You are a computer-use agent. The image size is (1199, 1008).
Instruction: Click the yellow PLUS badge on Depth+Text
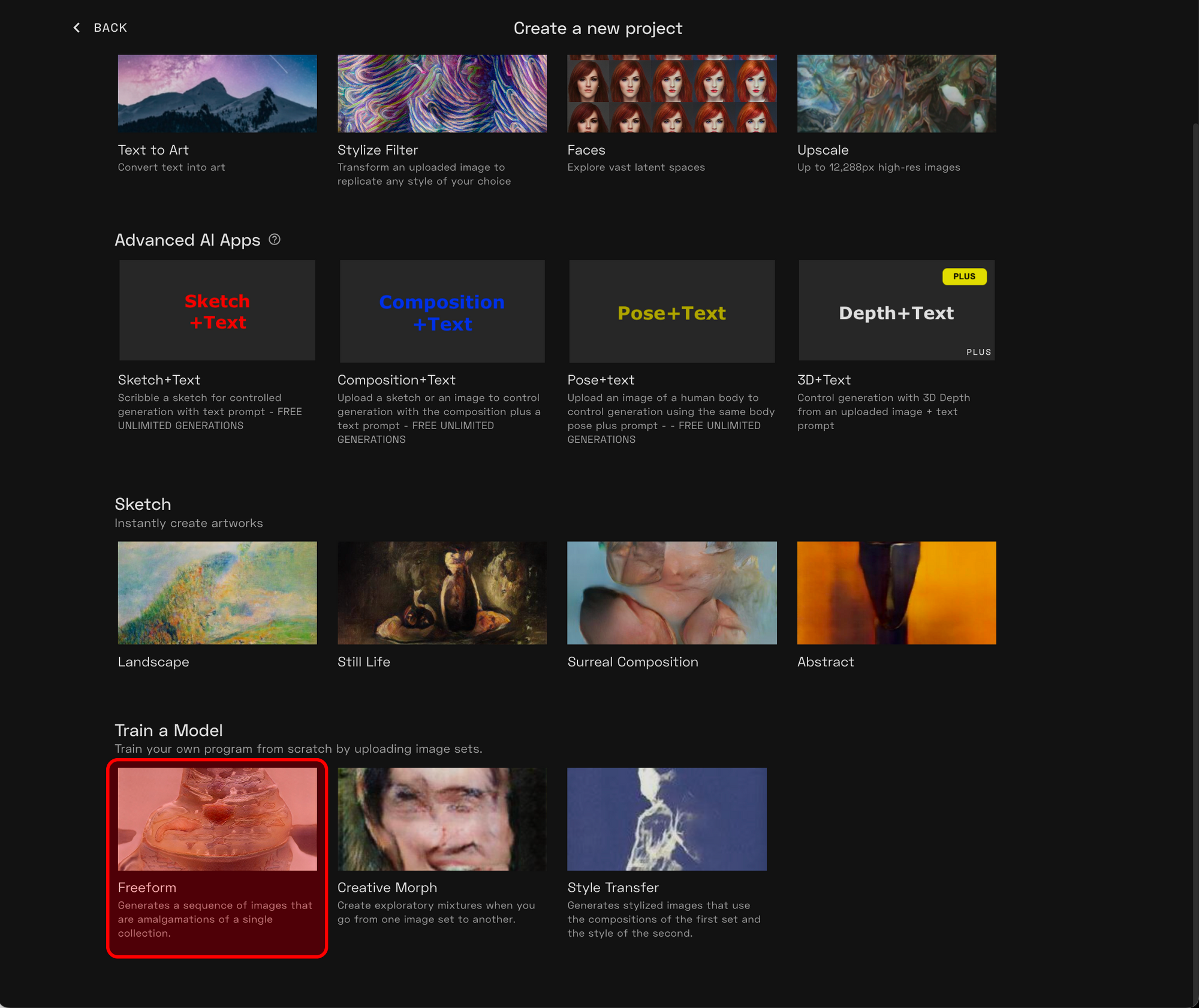(x=964, y=276)
